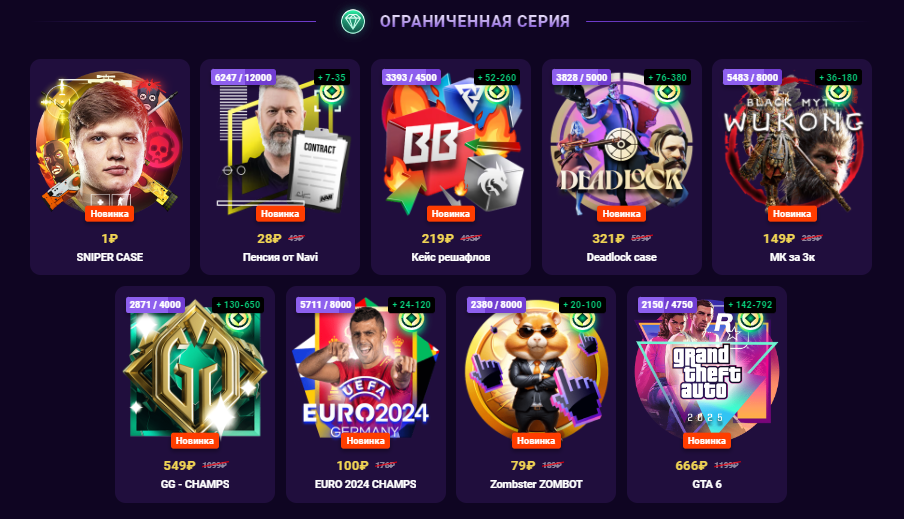The height and width of the screenshot is (519, 904).
Task: Click the 2150 / 4750 stock counter
Action: (667, 304)
